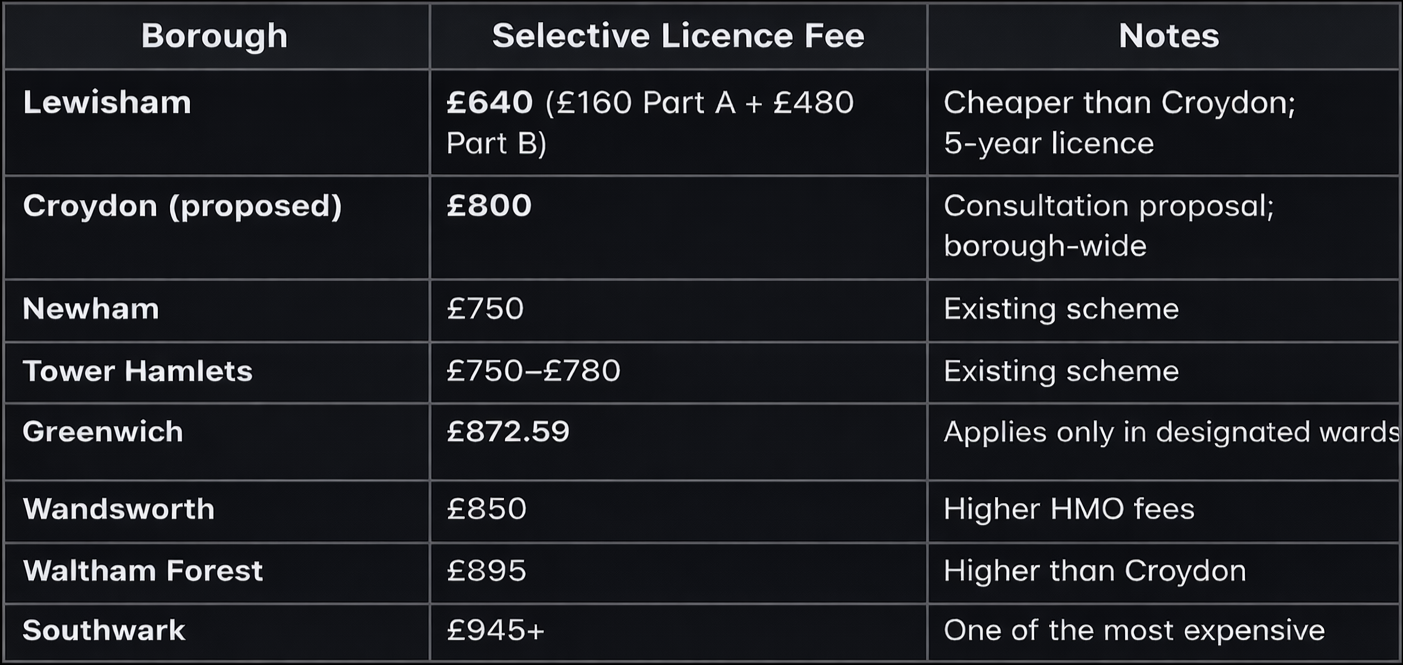Viewport: 1403px width, 665px height.
Task: Click the Higher HMO fees note
Action: point(1069,508)
